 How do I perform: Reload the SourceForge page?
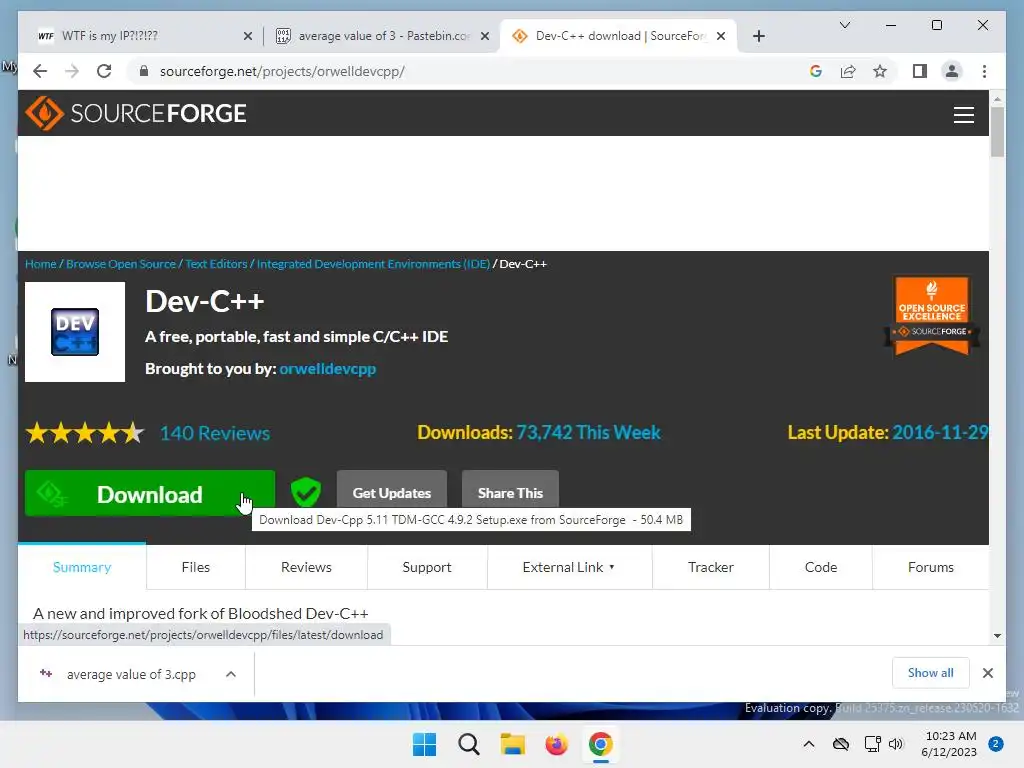coord(104,71)
